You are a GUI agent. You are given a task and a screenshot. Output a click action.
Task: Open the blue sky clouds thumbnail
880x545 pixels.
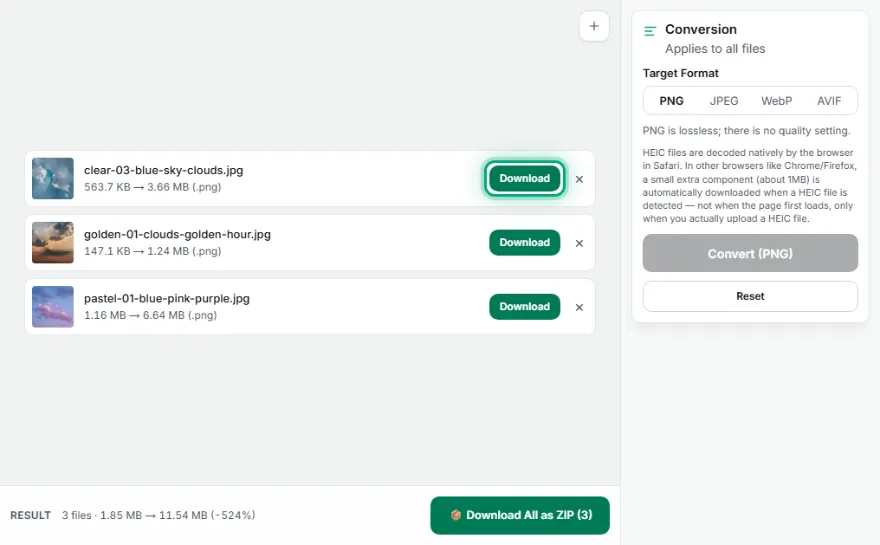pos(53,178)
